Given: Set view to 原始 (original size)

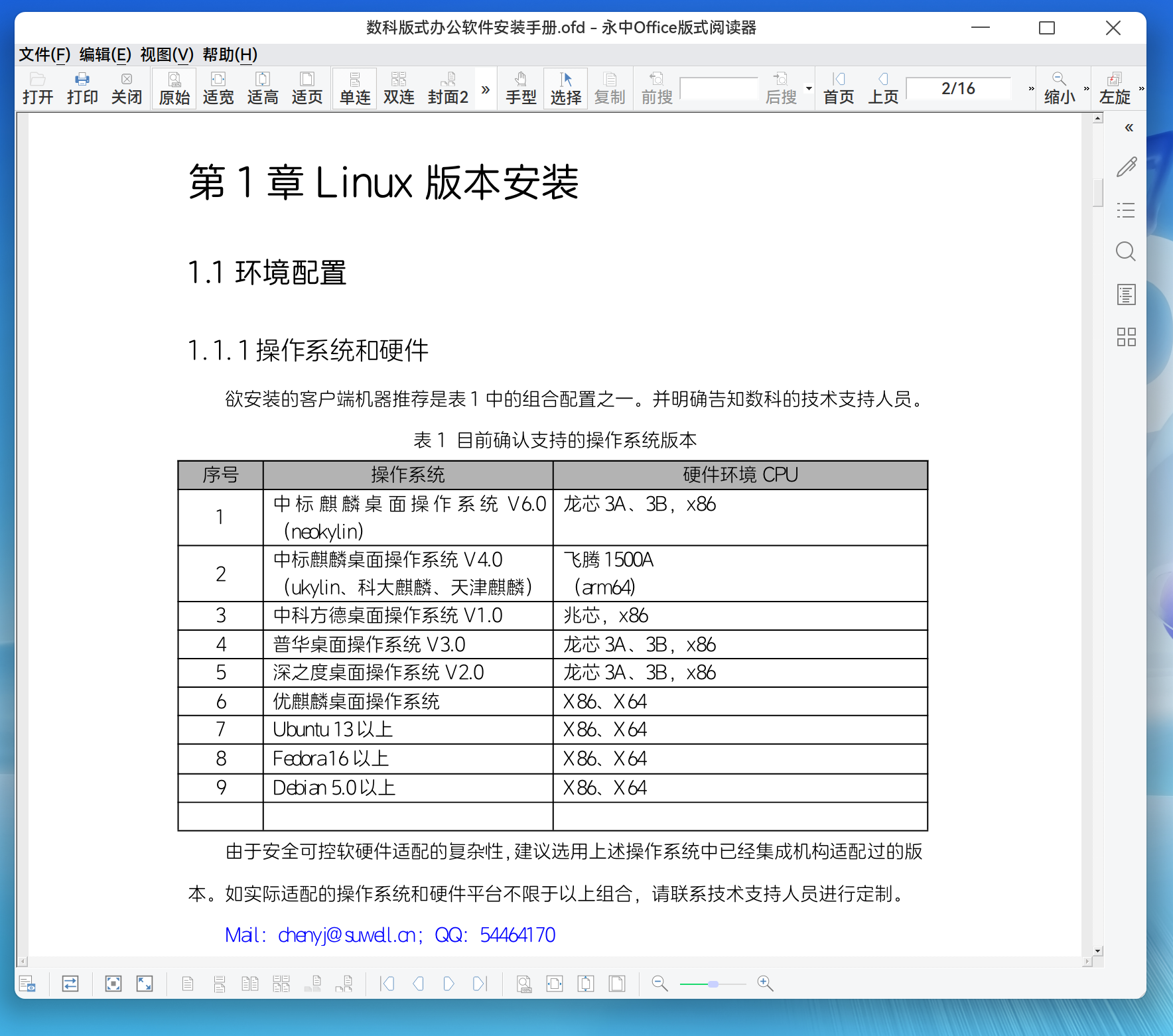Looking at the screenshot, I should pyautogui.click(x=174, y=88).
